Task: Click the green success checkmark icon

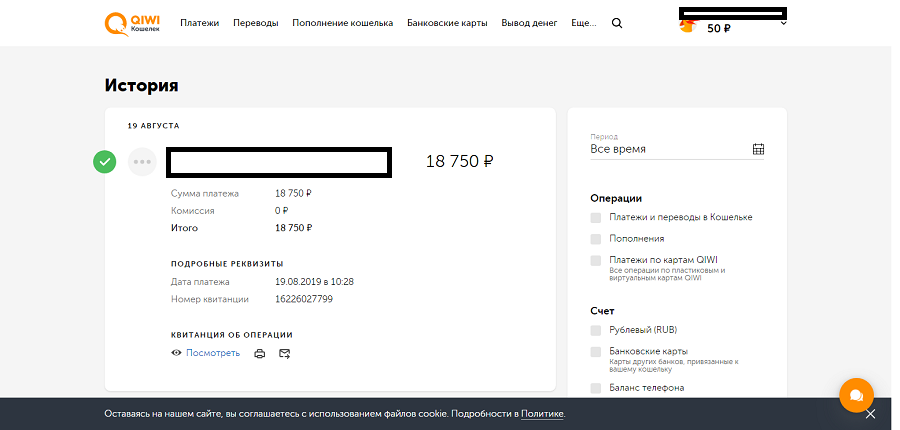Action: (104, 162)
